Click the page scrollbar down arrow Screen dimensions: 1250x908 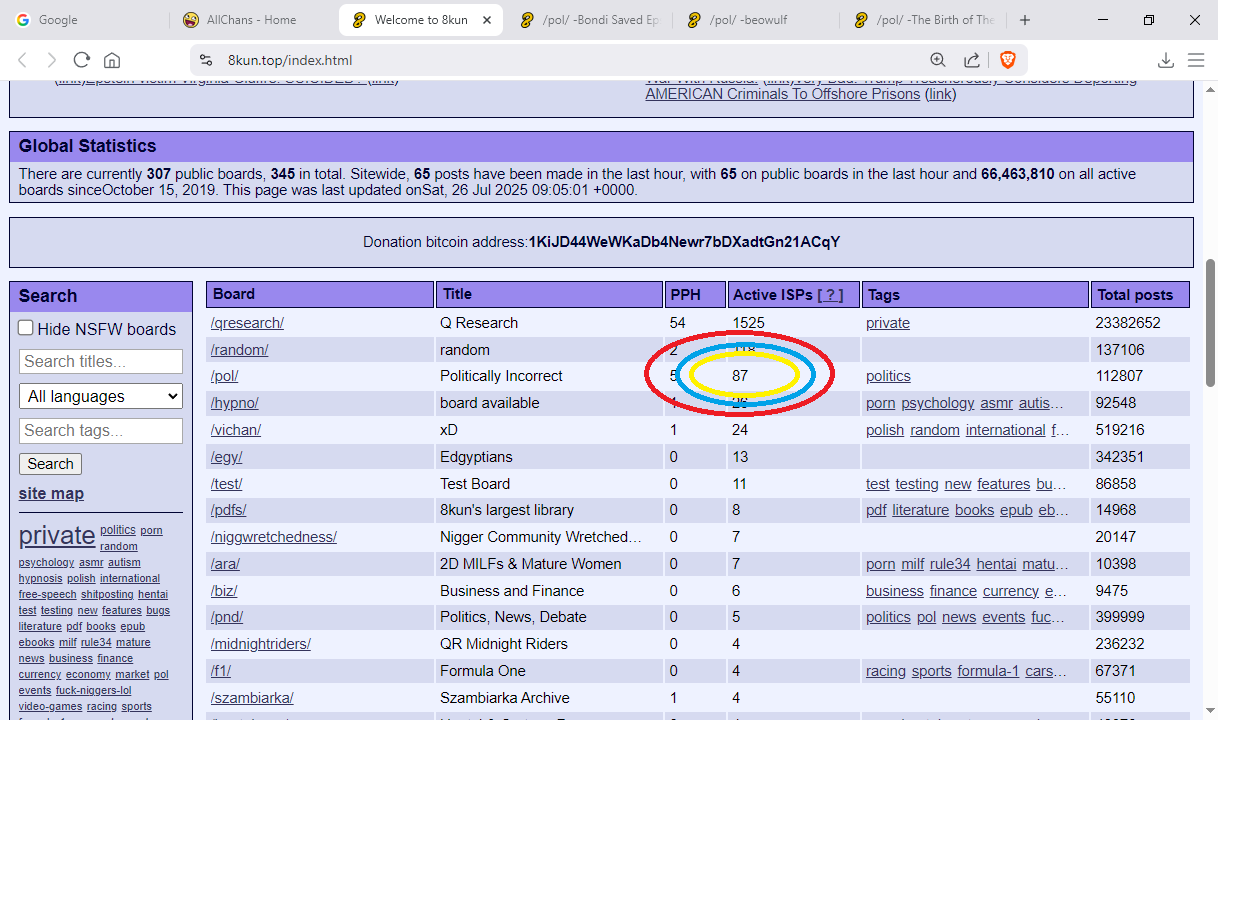pyautogui.click(x=1211, y=710)
